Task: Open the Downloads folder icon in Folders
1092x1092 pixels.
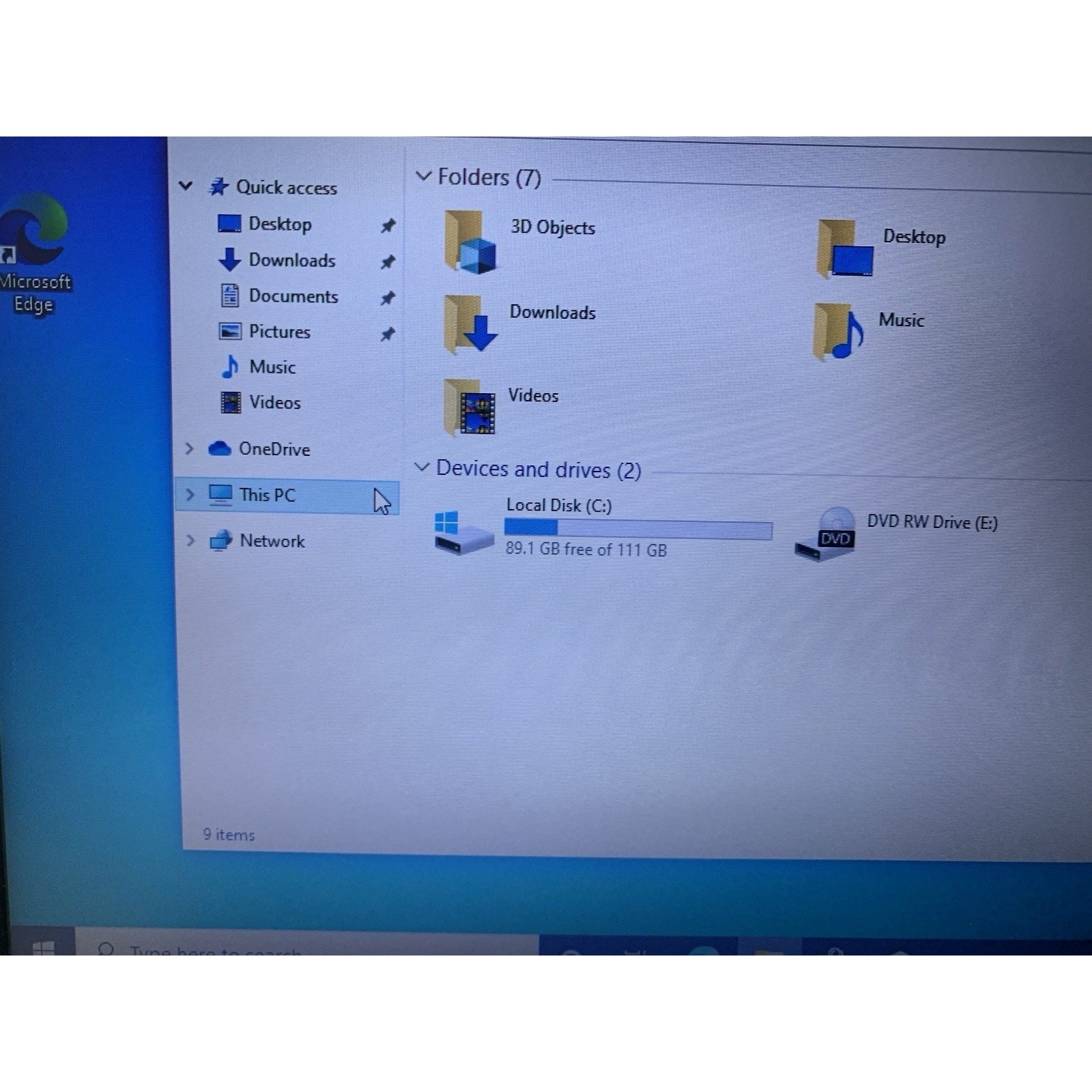Action: click(x=470, y=324)
